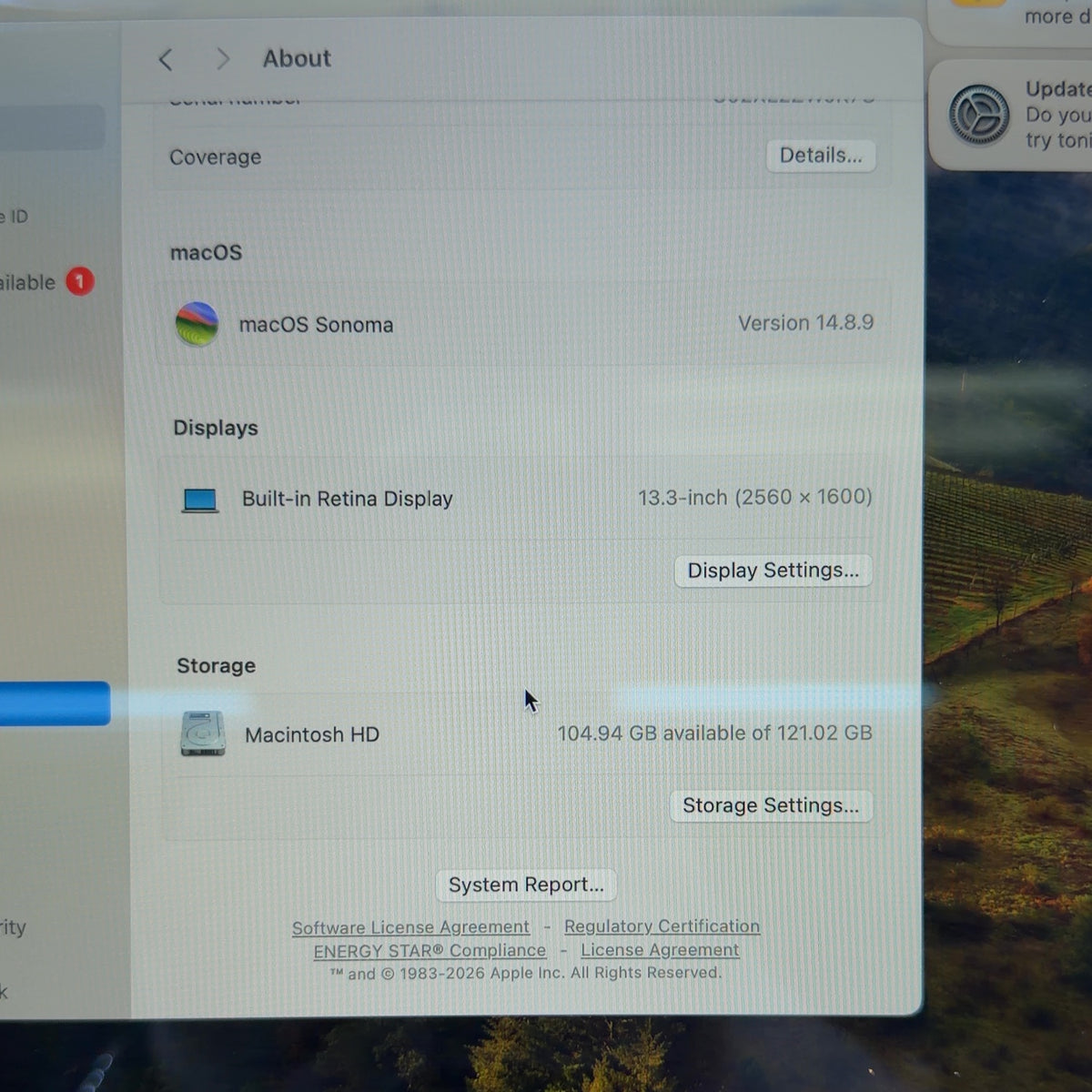Click the Apple copyright notice text
Image resolution: width=1092 pixels, height=1092 pixels.
click(525, 973)
